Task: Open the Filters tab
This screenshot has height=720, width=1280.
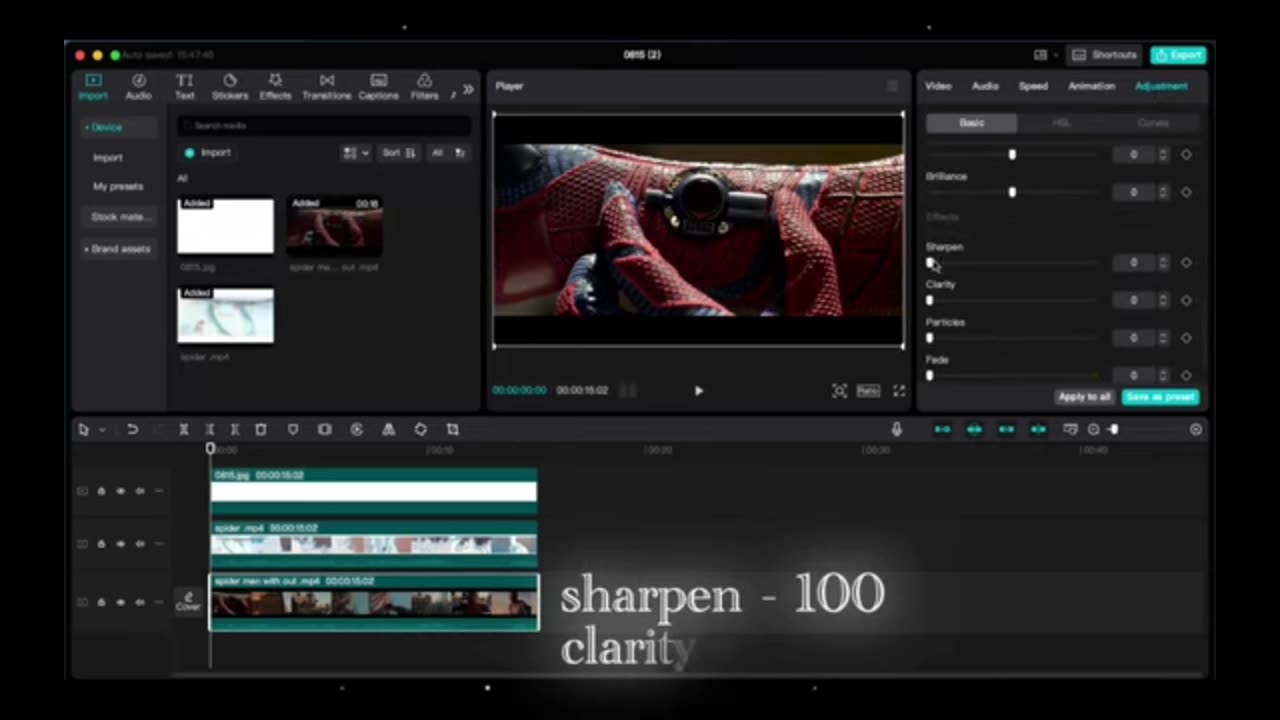Action: tap(424, 87)
